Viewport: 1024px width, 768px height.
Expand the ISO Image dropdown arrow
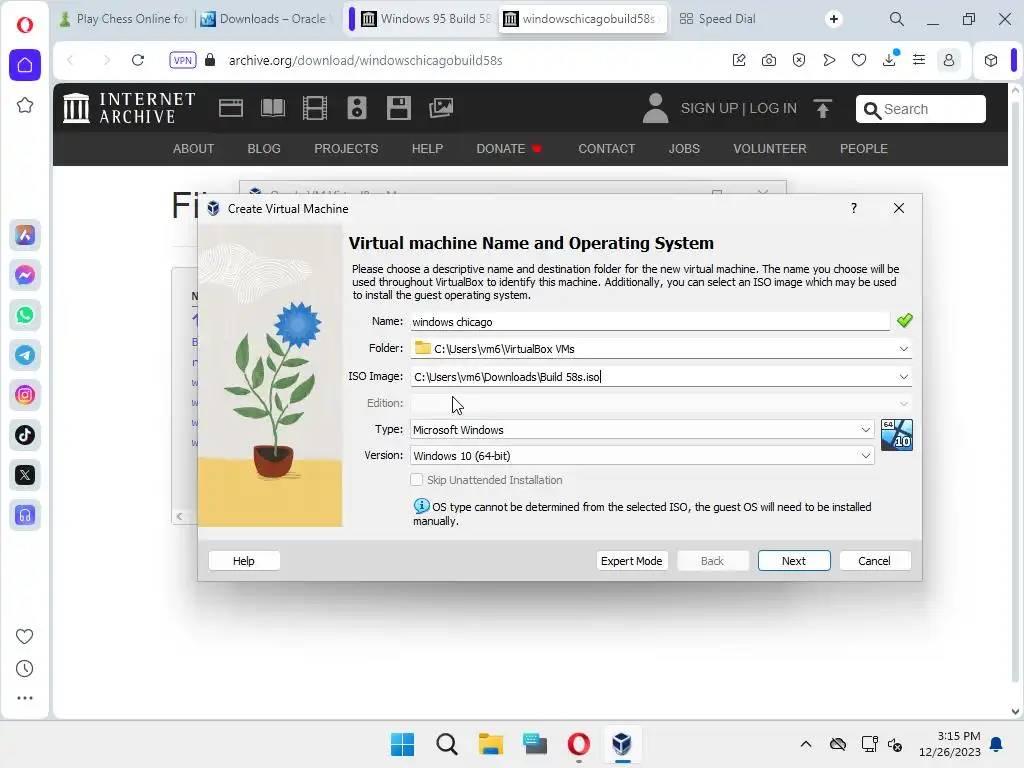point(904,377)
